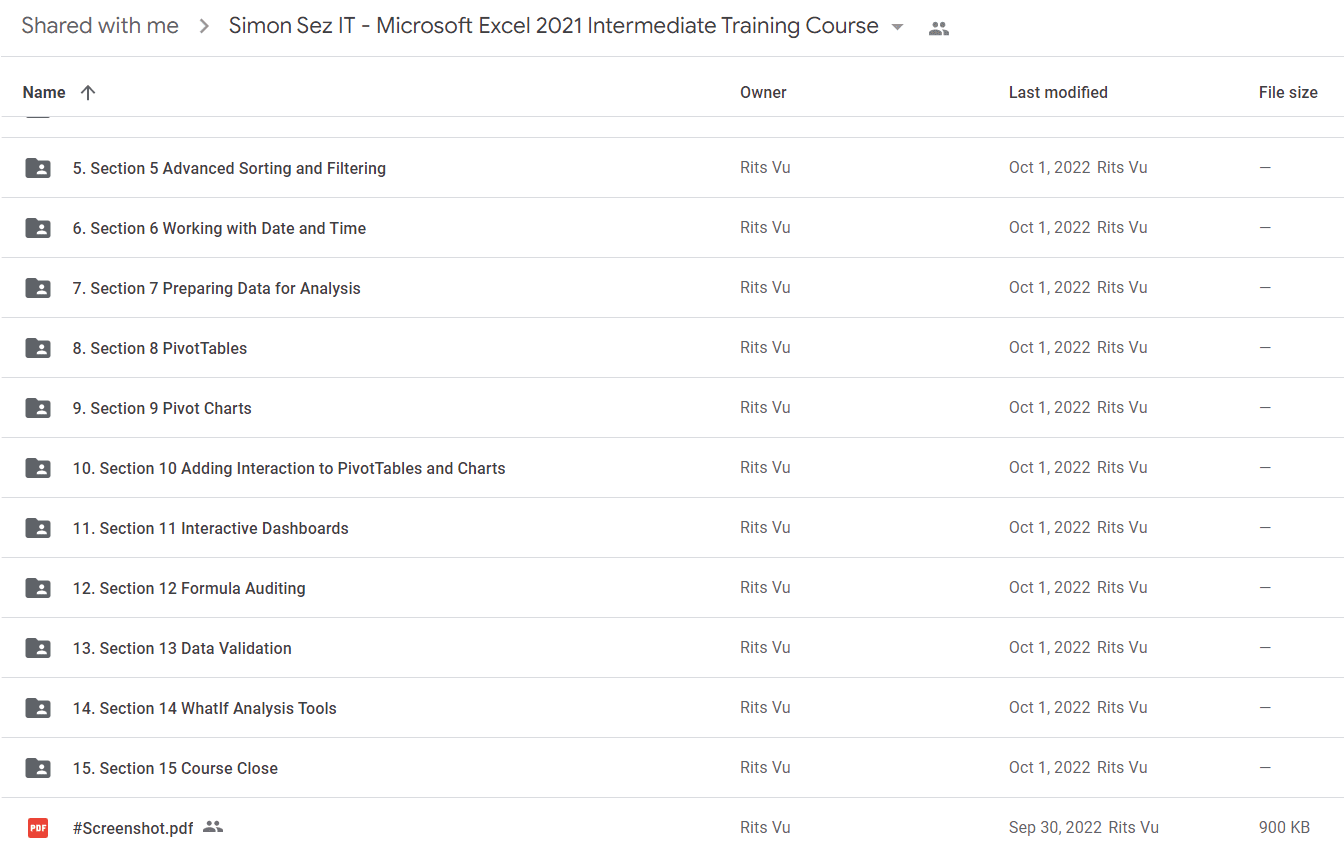Click owner 'Rits Vu' in Section 10 row
The width and height of the screenshot is (1344, 854).
click(x=765, y=468)
